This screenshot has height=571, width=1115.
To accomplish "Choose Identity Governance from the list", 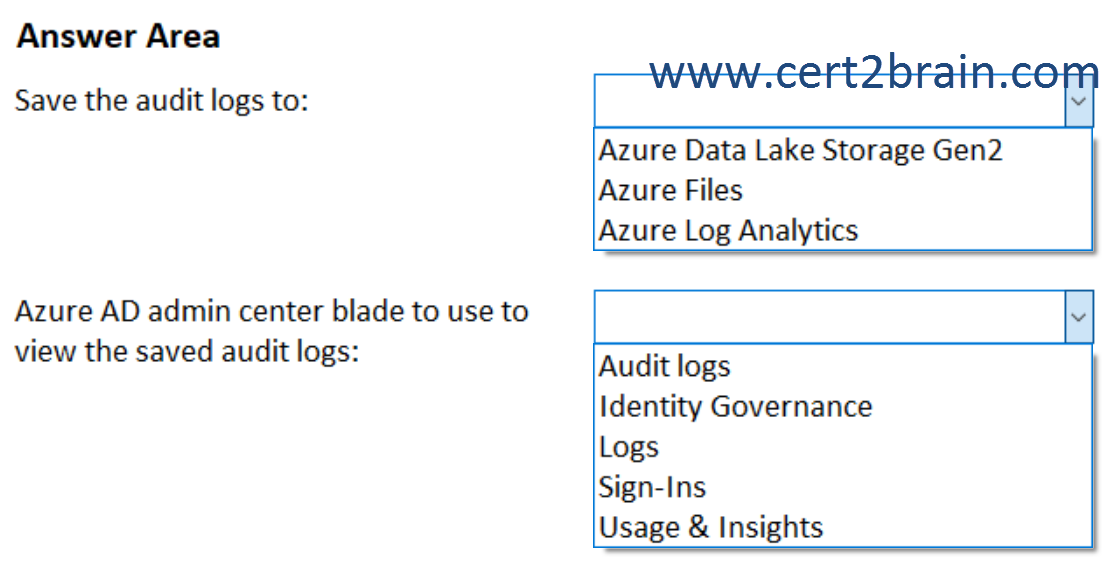I will 735,407.
